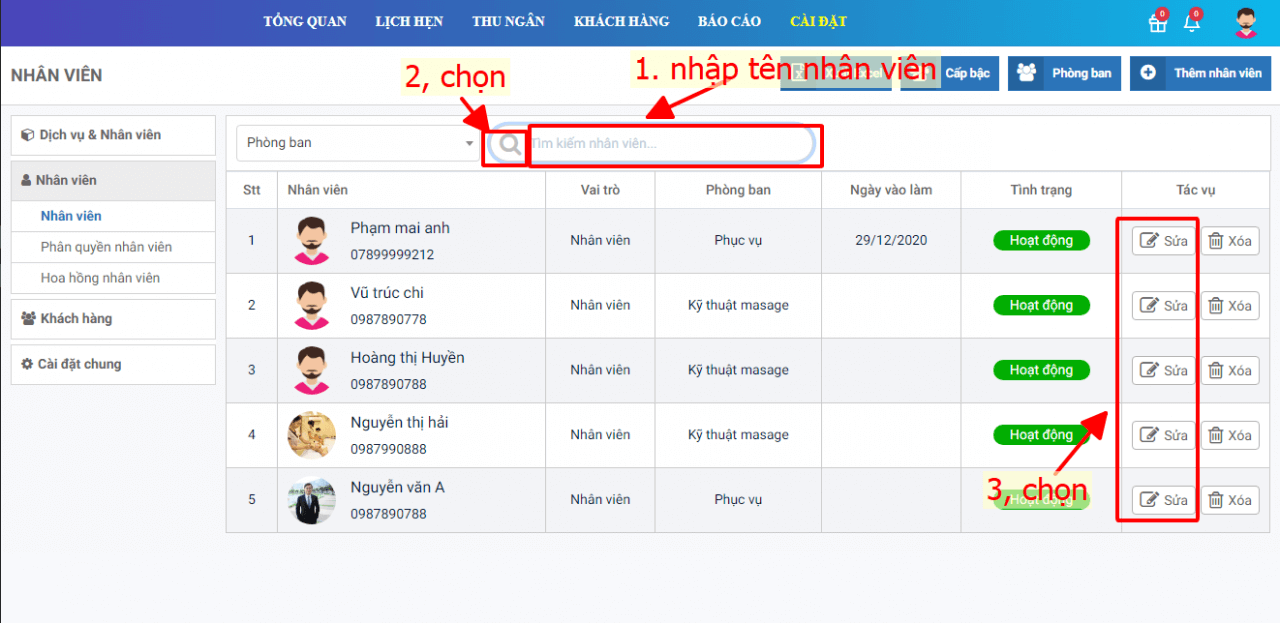Click the magnifying glass search icon

[509, 145]
